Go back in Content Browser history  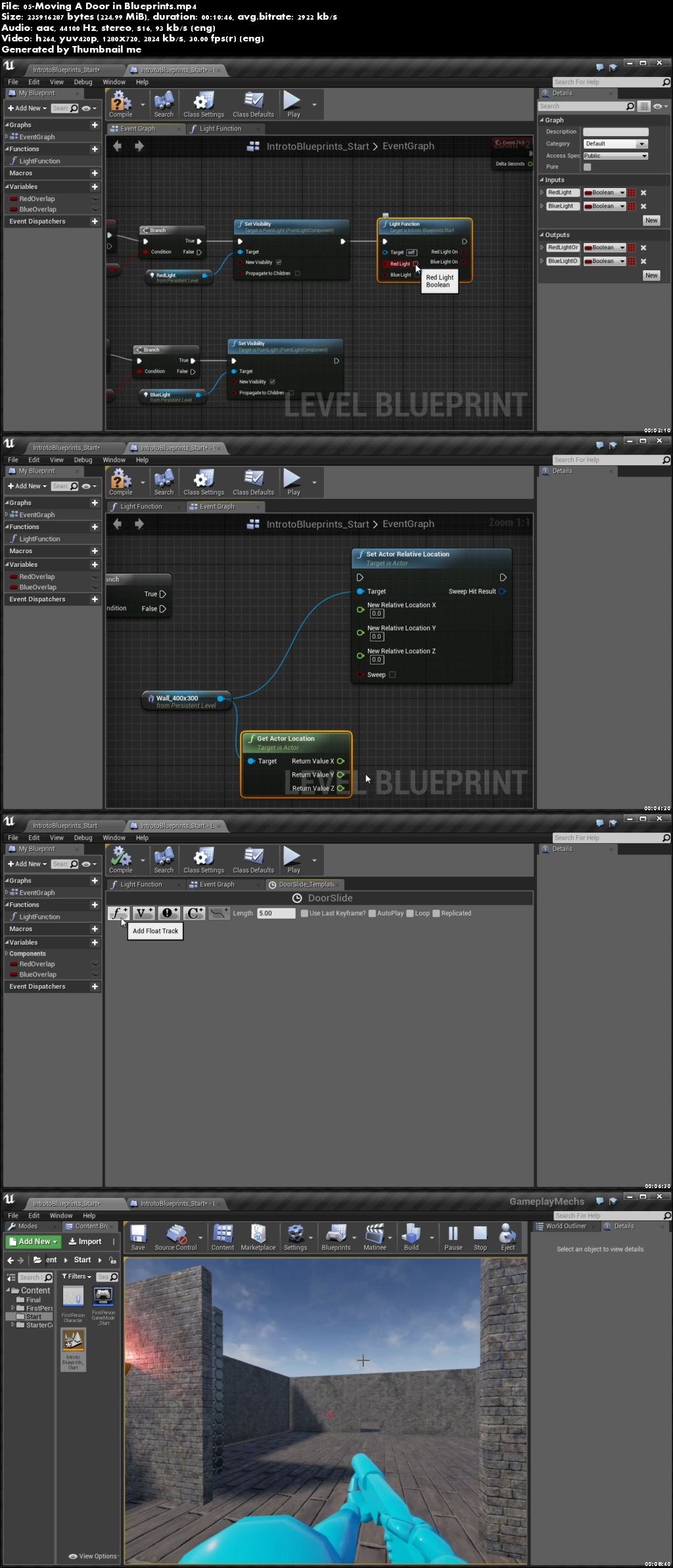click(x=10, y=1260)
